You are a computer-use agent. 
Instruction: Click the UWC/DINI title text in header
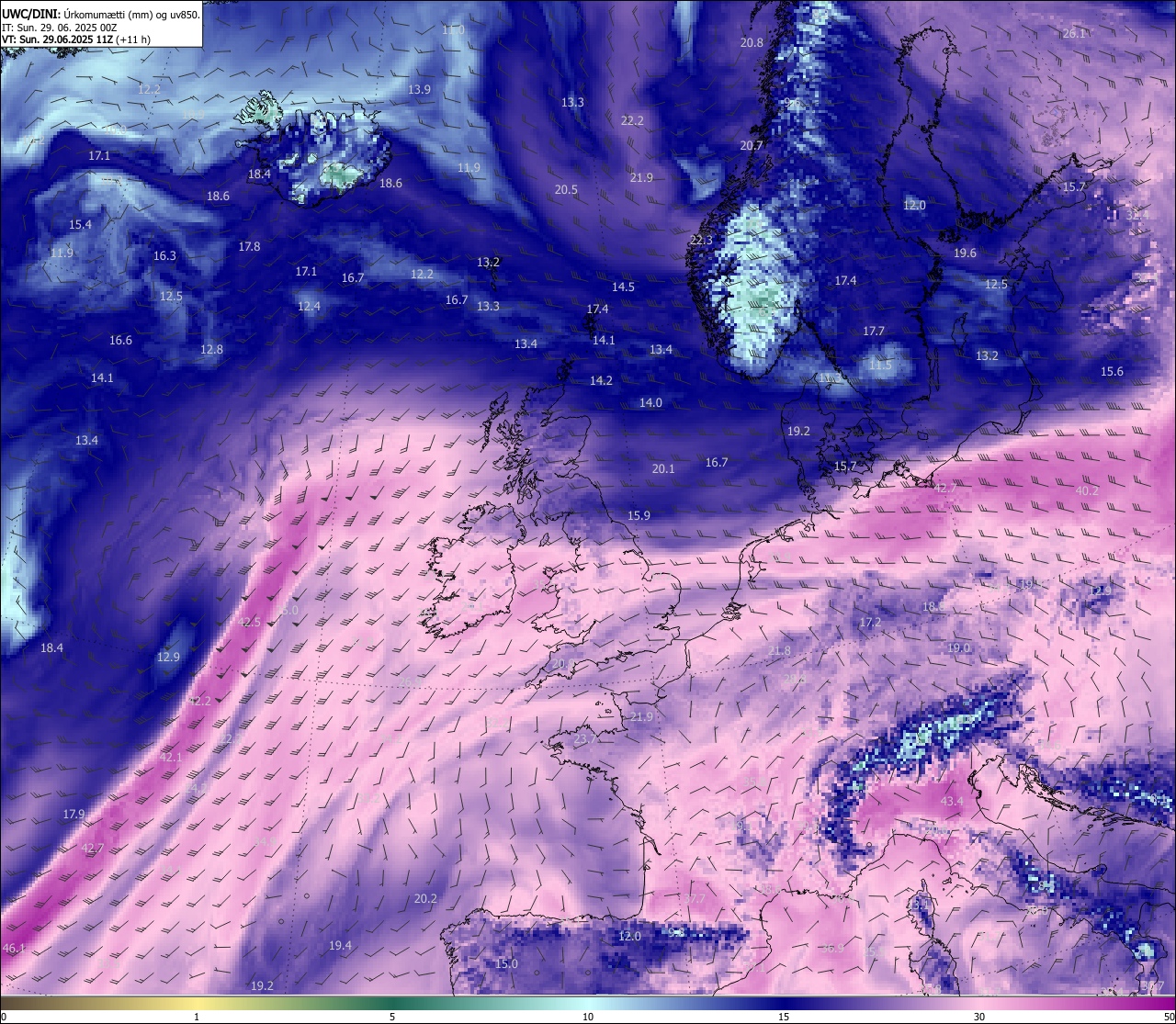coord(30,14)
